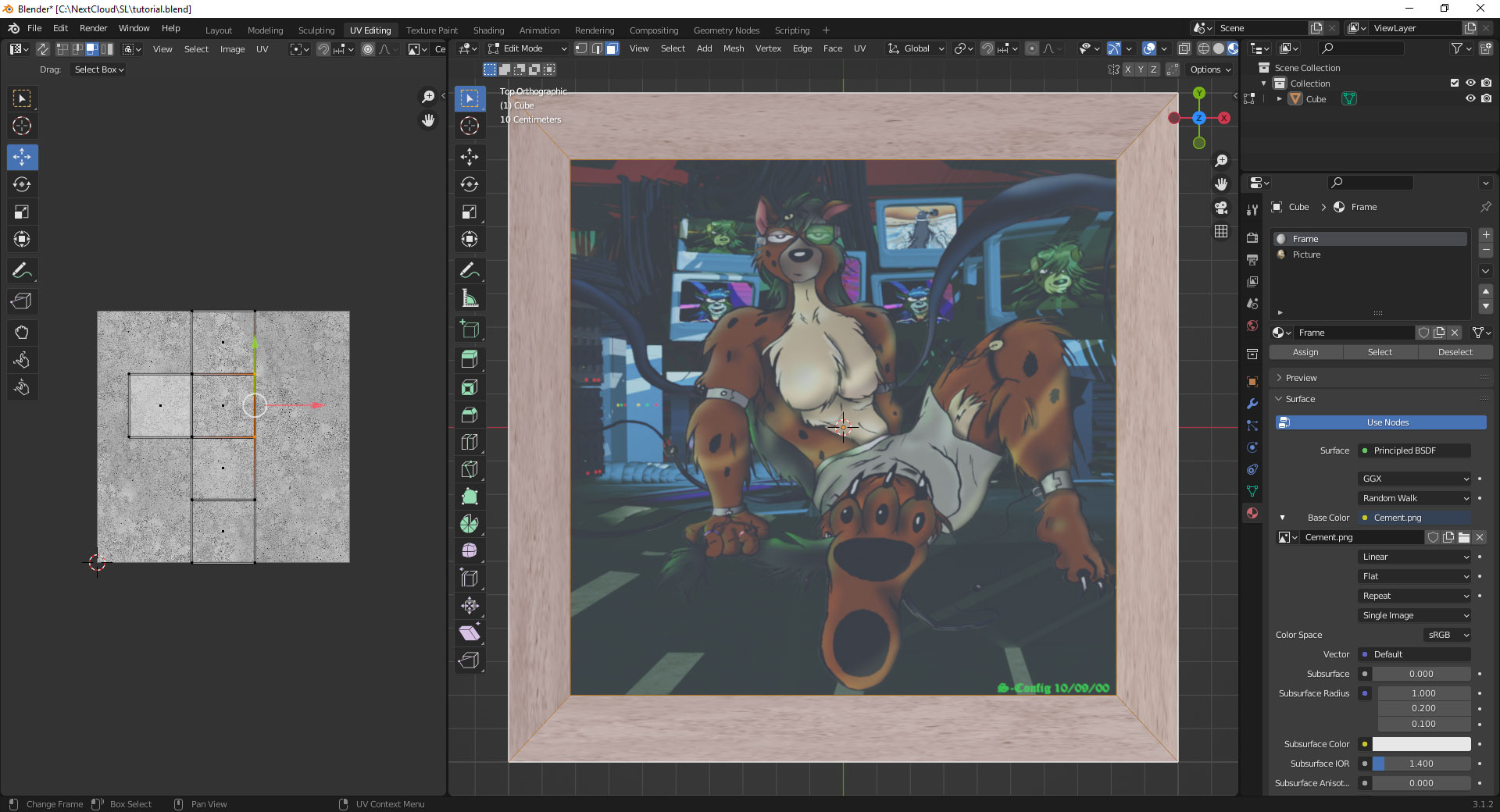This screenshot has width=1500, height=812.
Task: Toggle Use Nodes for material
Action: tap(1380, 422)
